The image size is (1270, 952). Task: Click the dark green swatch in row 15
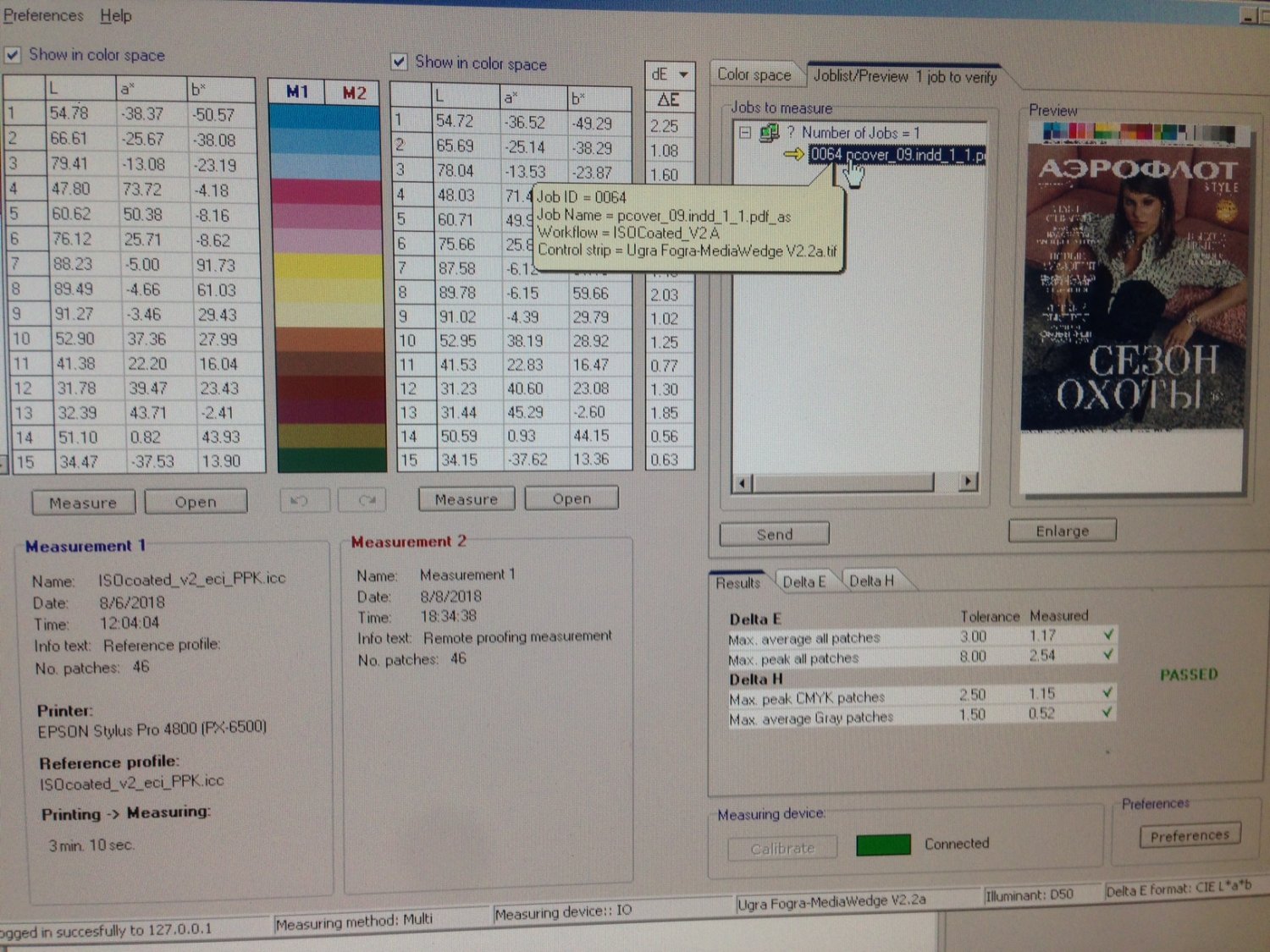tap(332, 461)
